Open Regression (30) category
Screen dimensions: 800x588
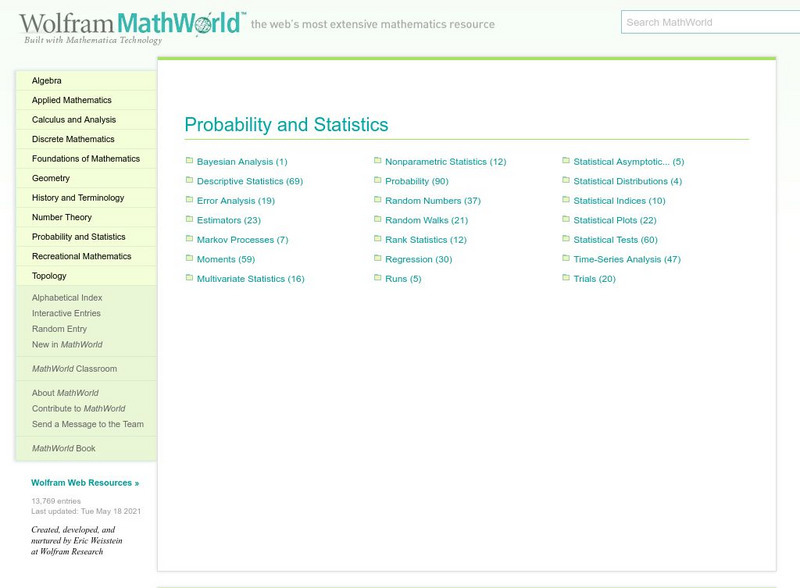tap(418, 259)
